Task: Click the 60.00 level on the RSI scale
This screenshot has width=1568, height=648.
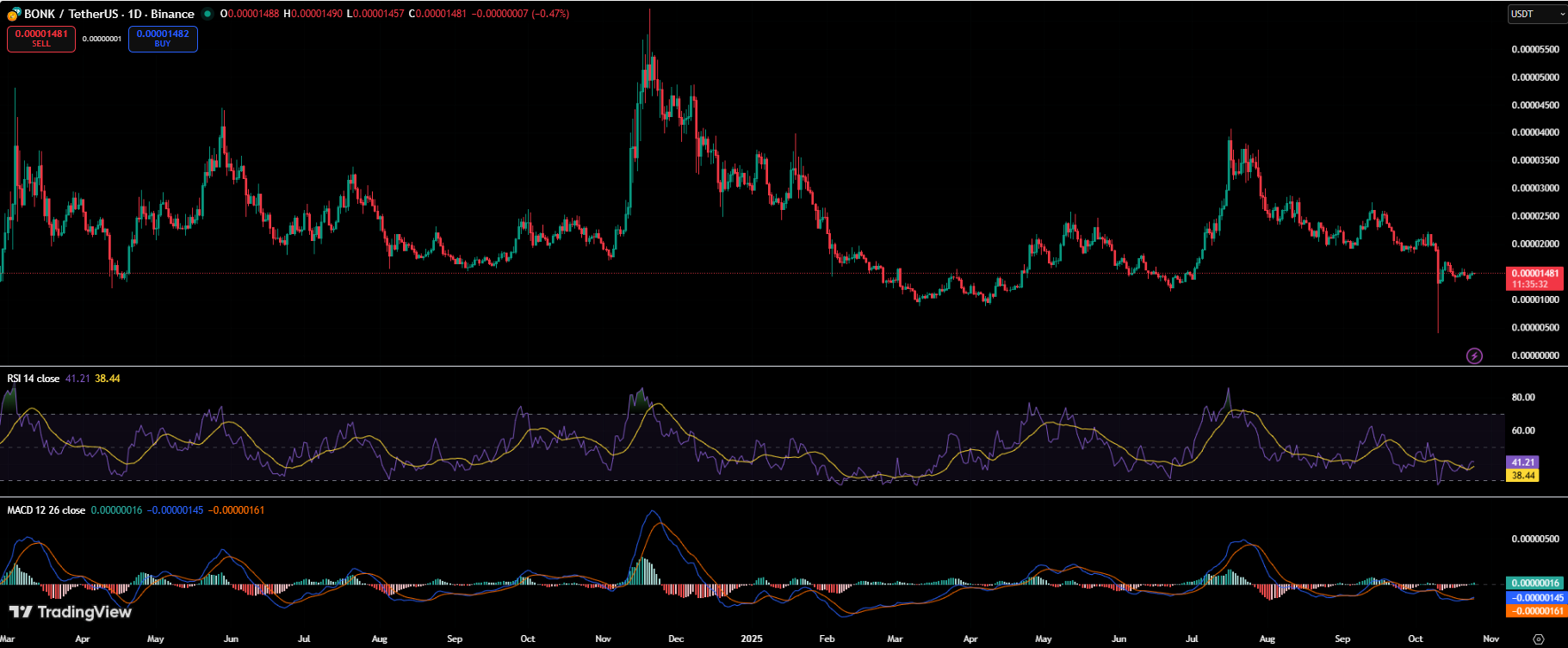Action: click(1523, 430)
